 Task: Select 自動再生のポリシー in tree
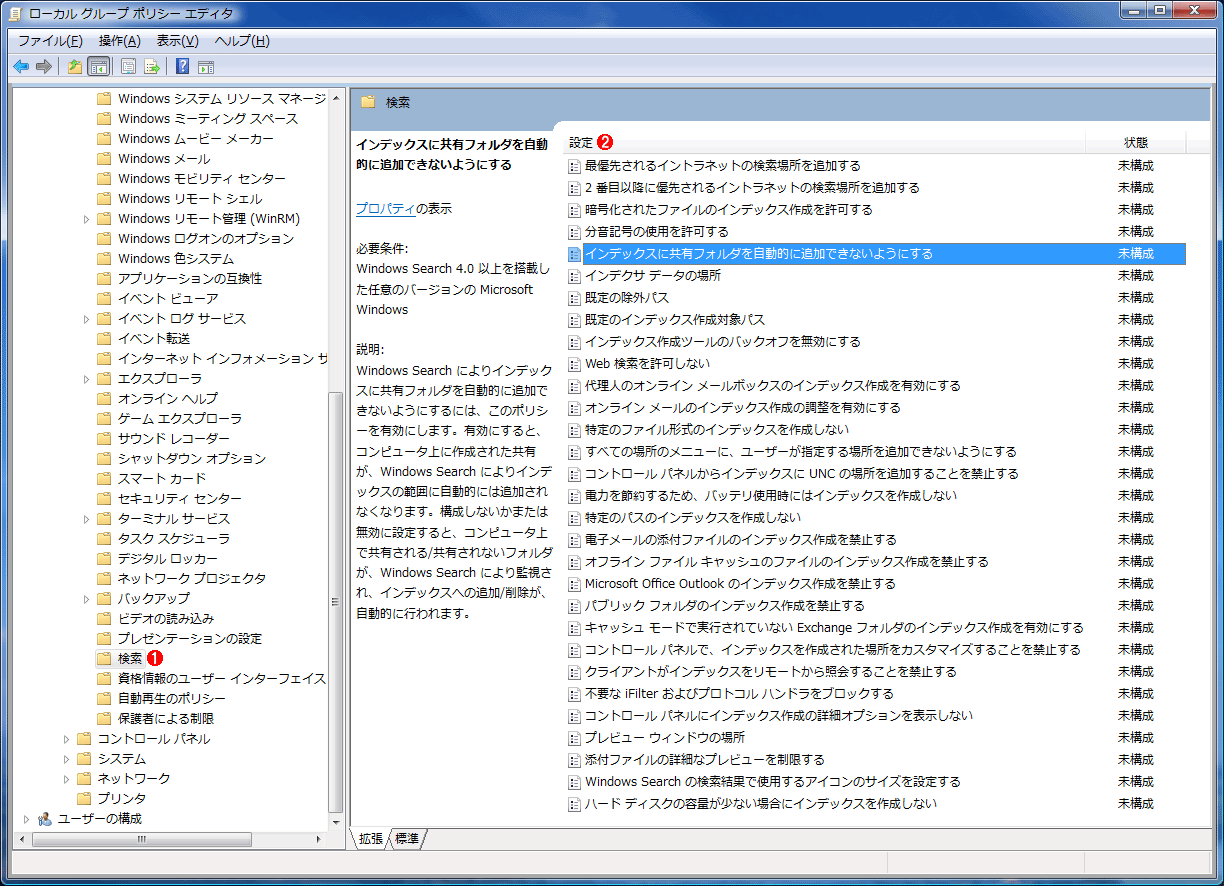coord(172,698)
